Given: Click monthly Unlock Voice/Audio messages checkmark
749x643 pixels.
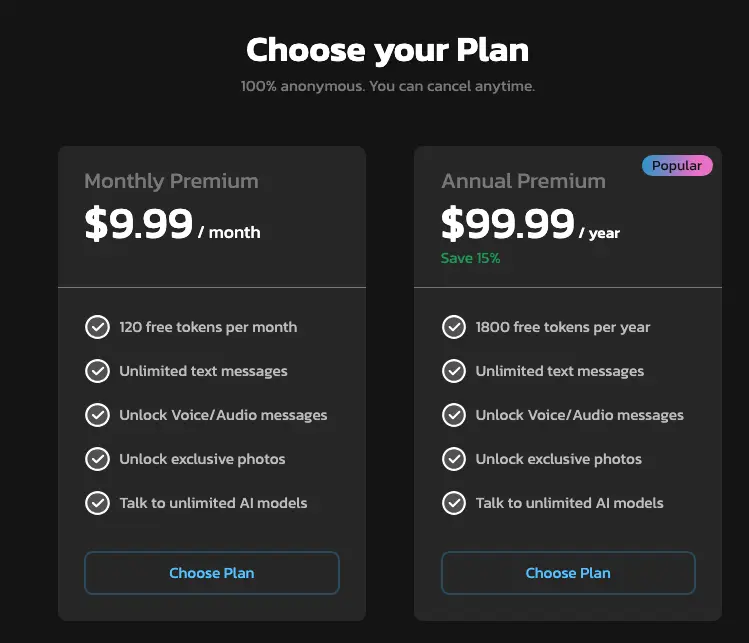Looking at the screenshot, I should coord(97,415).
